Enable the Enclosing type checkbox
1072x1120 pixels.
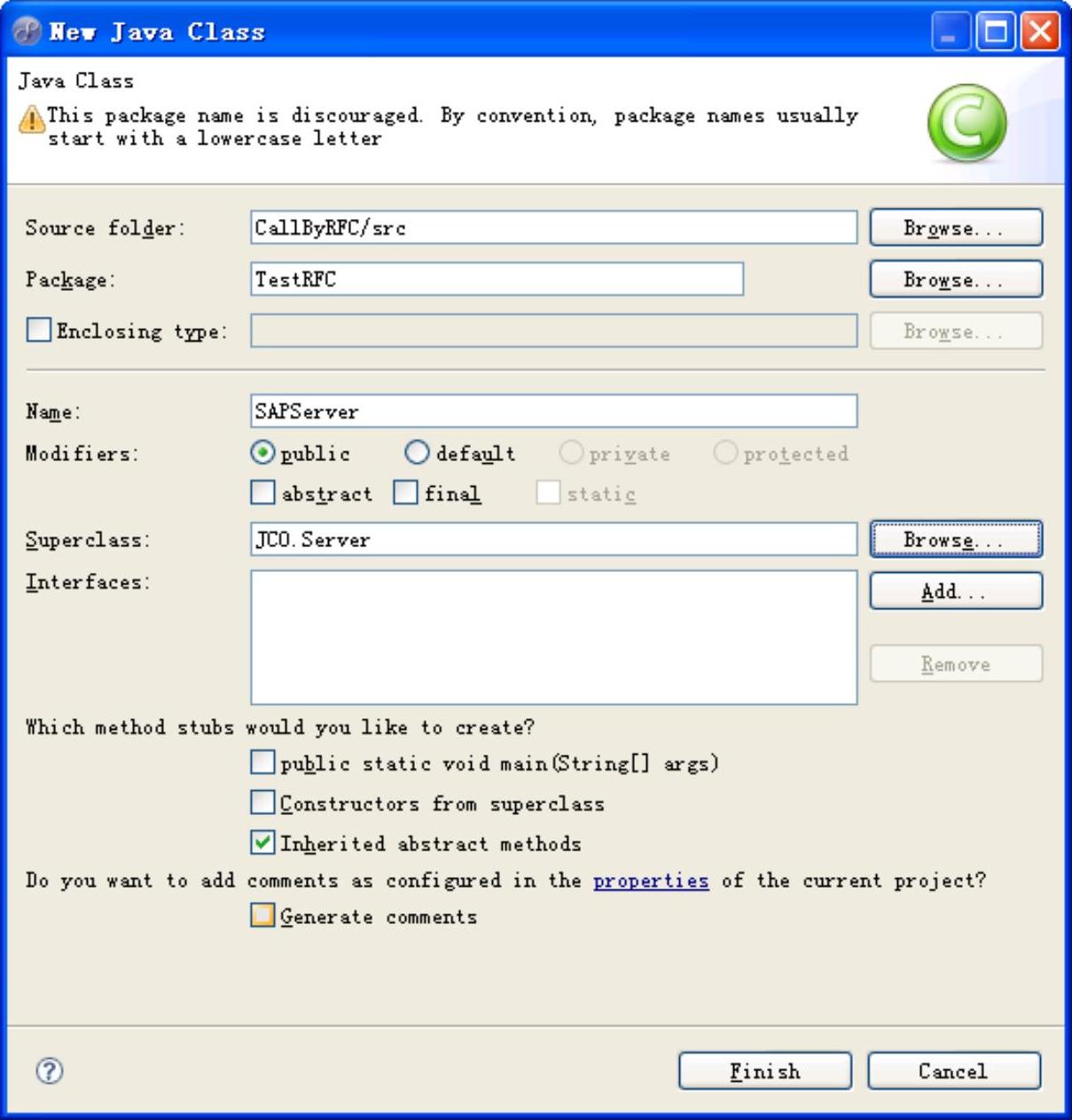(39, 330)
